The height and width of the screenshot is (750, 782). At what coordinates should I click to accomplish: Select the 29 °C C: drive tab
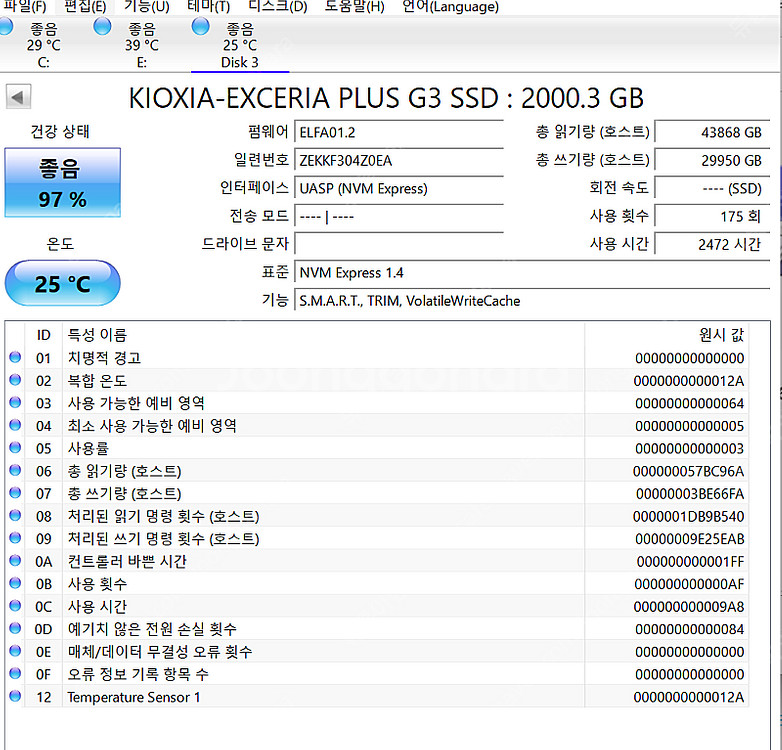43,45
